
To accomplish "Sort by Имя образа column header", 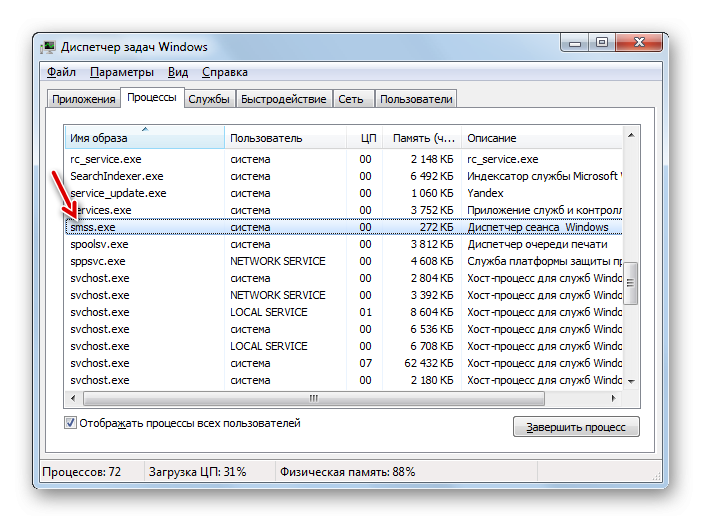I will pyautogui.click(x=145, y=138).
